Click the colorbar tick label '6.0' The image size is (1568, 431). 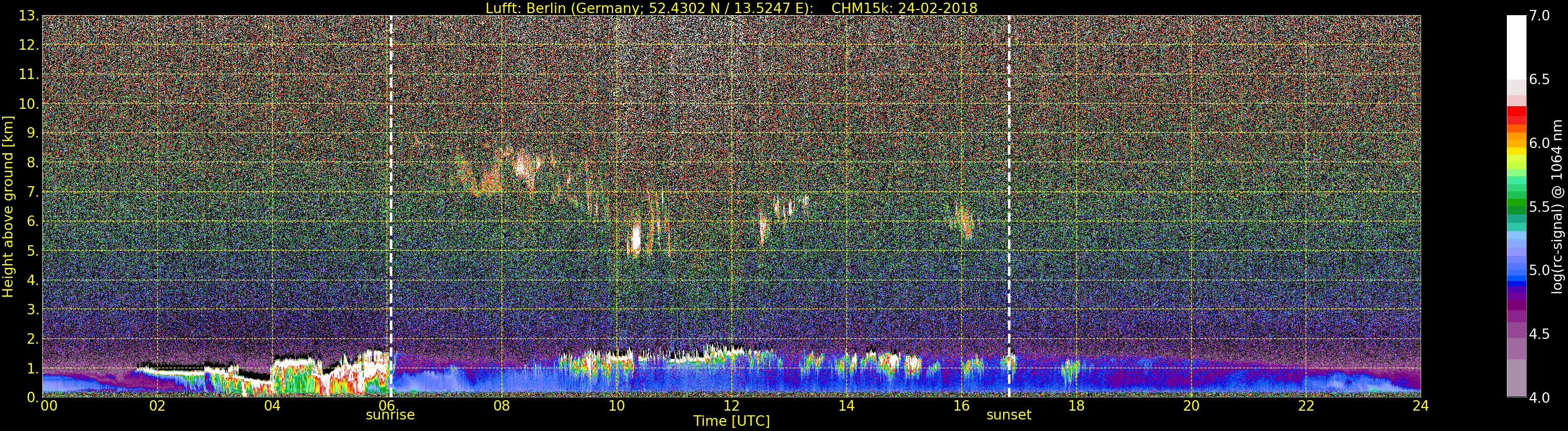click(1539, 143)
